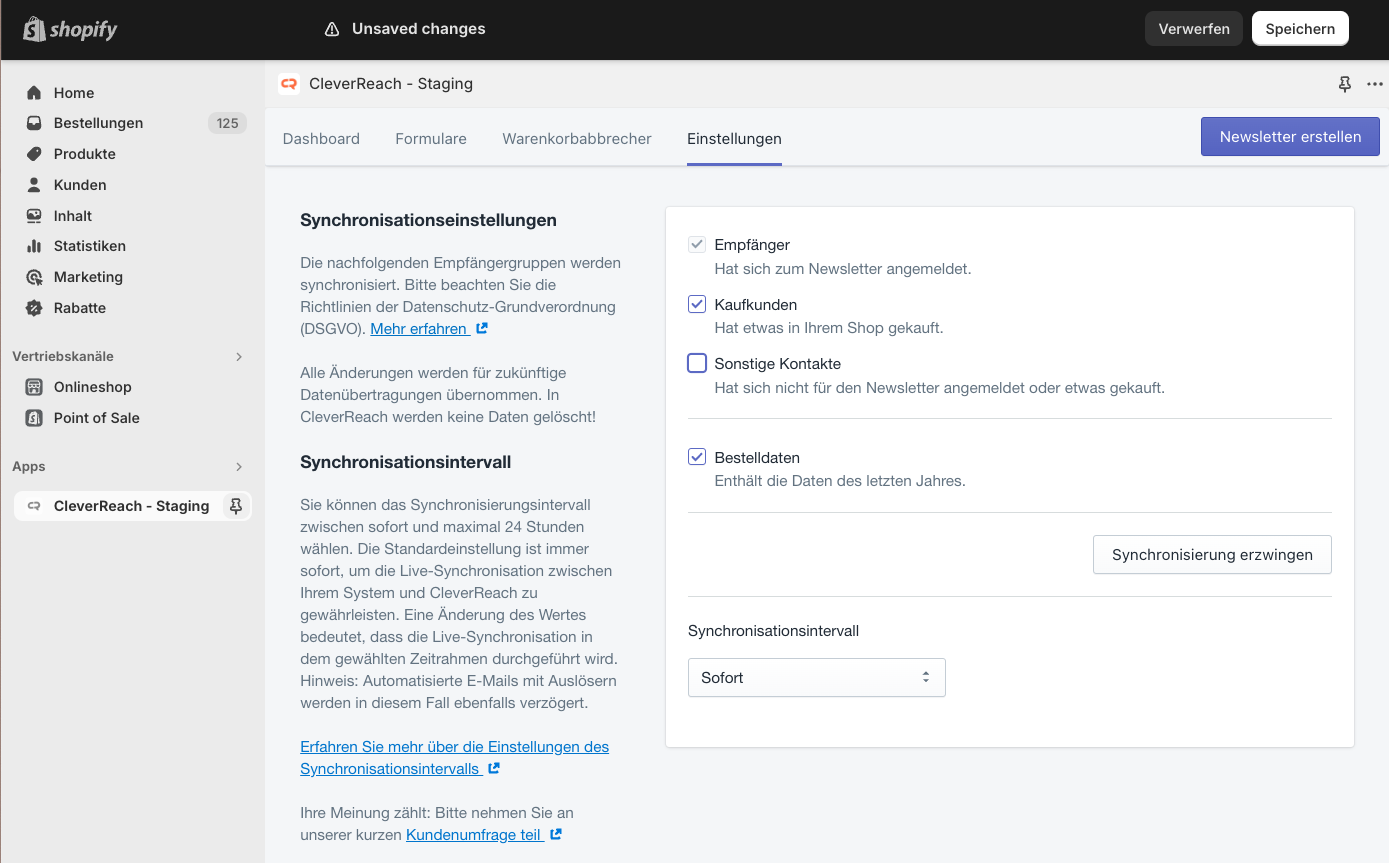Click the Point of Sale bag icon
This screenshot has height=863, width=1389.
tap(34, 418)
